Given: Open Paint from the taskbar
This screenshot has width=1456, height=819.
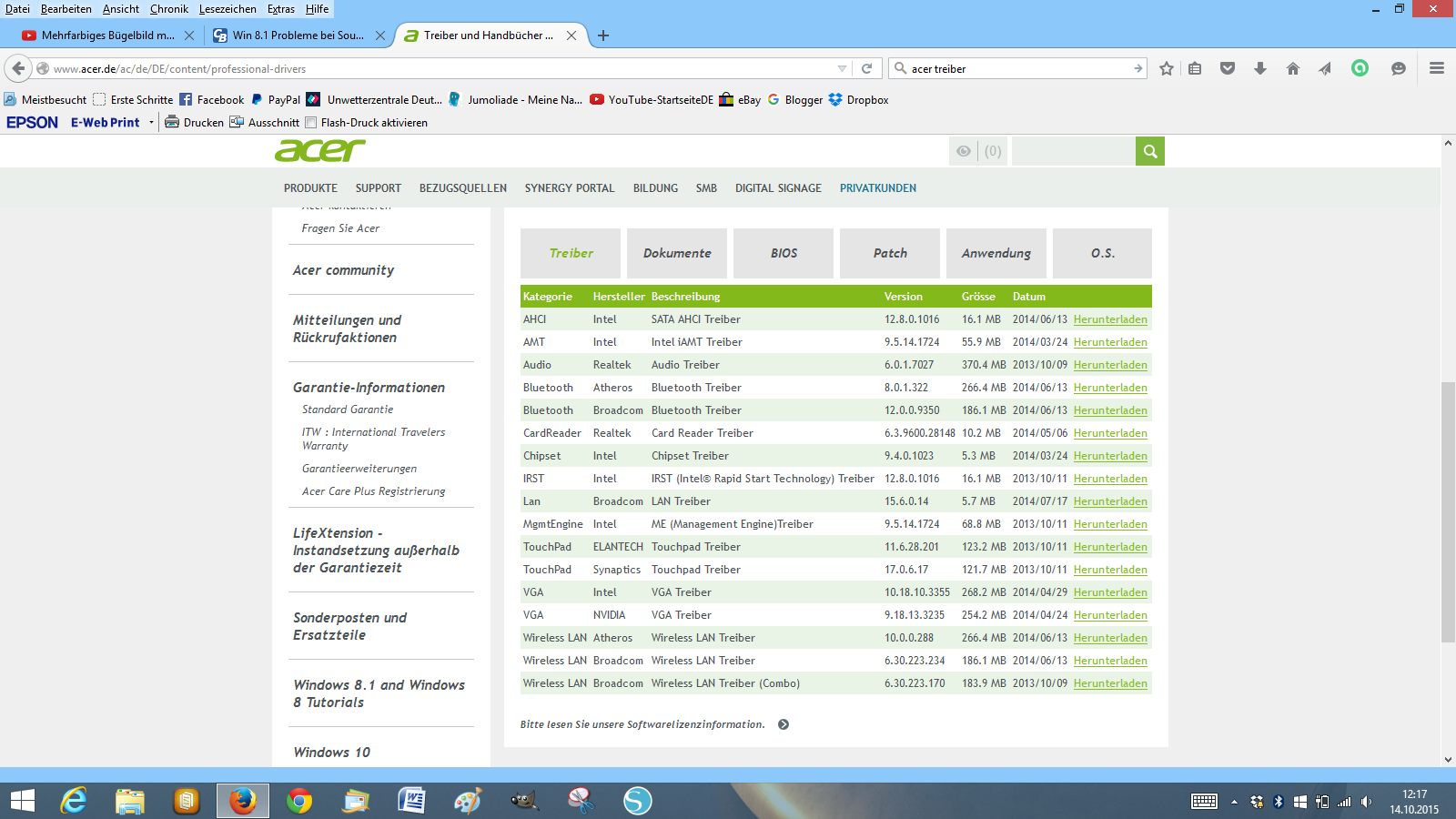Looking at the screenshot, I should pyautogui.click(x=468, y=801).
